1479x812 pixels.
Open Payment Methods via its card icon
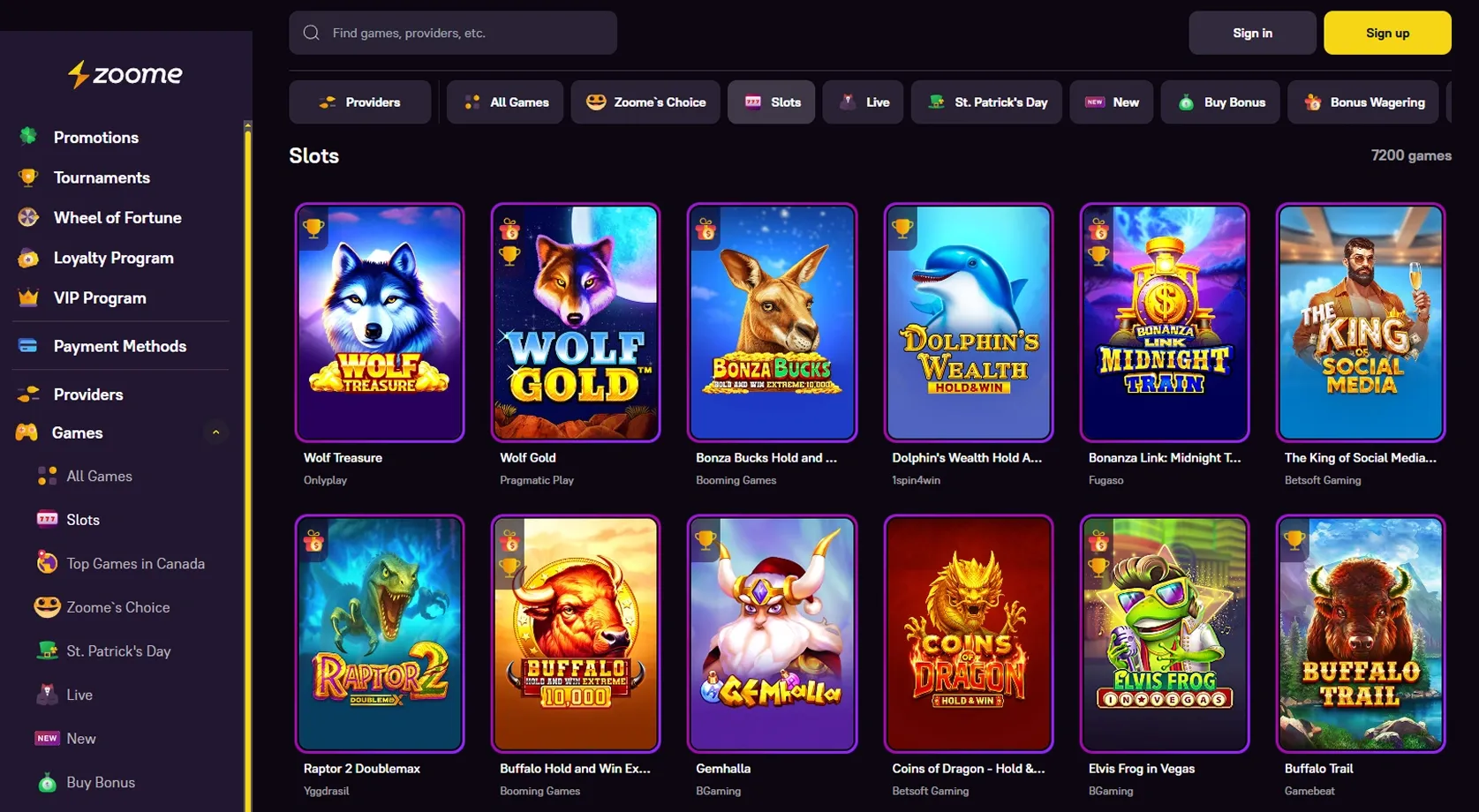pos(29,345)
